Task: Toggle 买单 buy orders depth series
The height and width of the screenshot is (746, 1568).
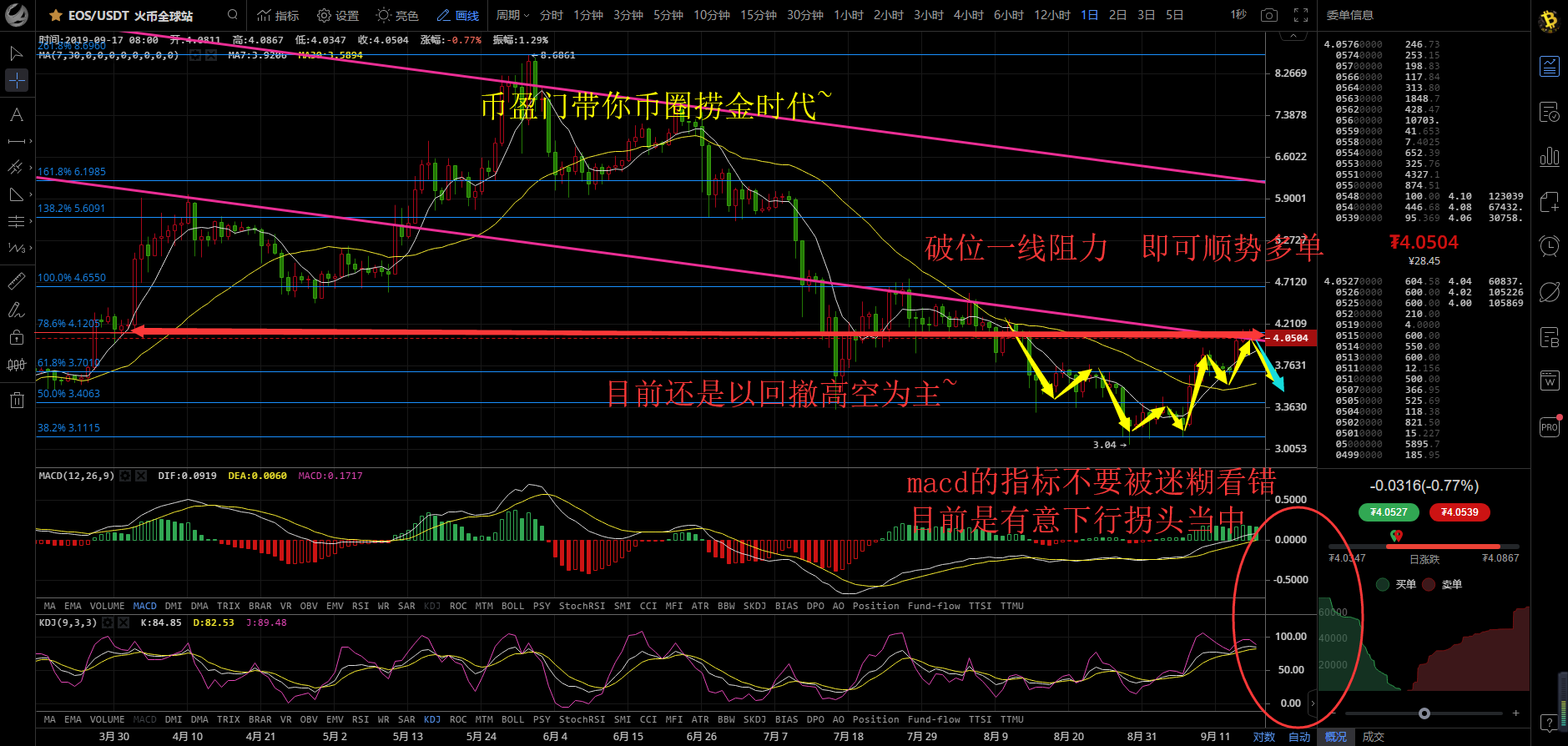Action: click(x=1396, y=584)
